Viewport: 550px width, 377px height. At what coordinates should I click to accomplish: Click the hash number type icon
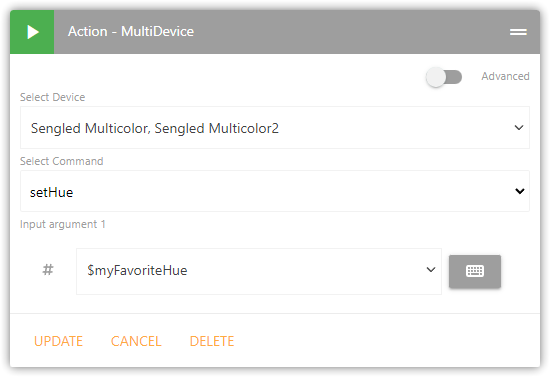coord(48,270)
